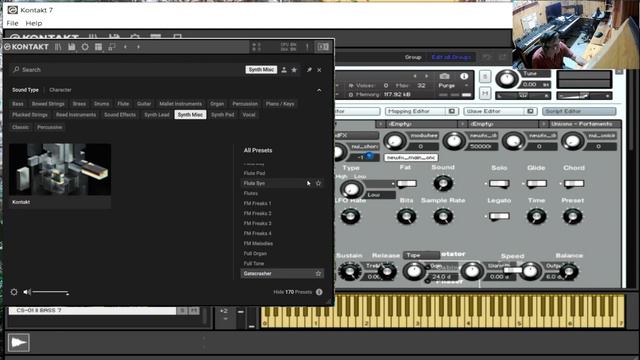
Task: Solo the instrument with S button
Action: tap(485, 76)
